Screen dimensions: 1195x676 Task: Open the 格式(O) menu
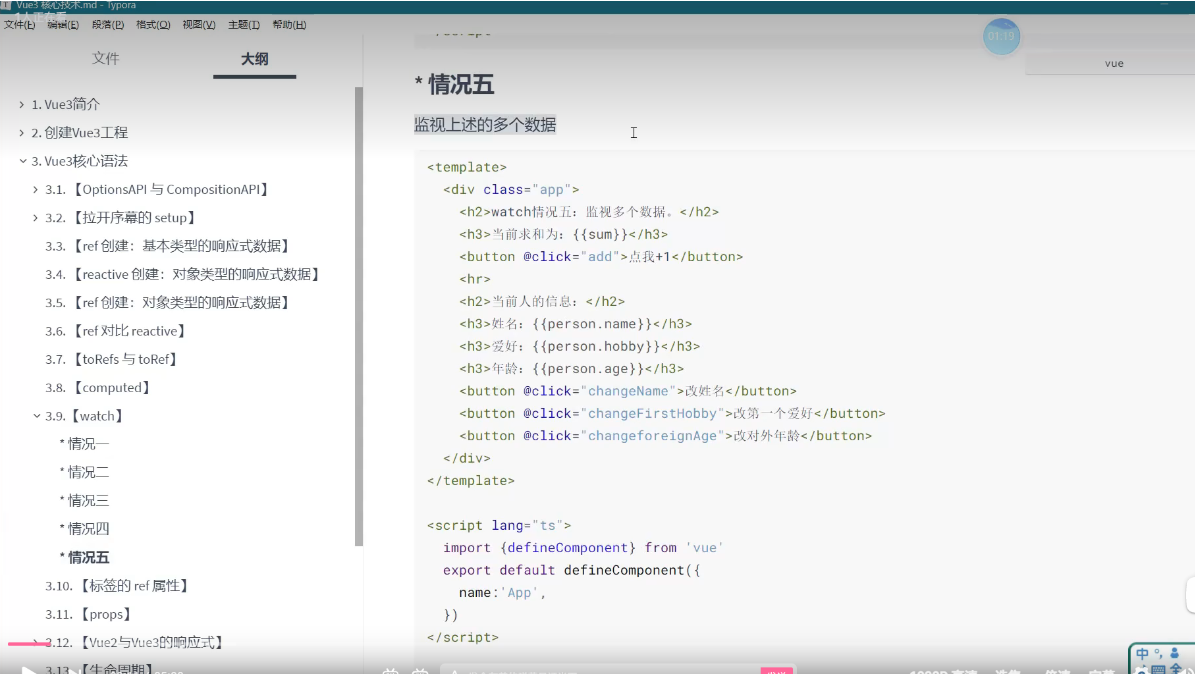click(152, 24)
